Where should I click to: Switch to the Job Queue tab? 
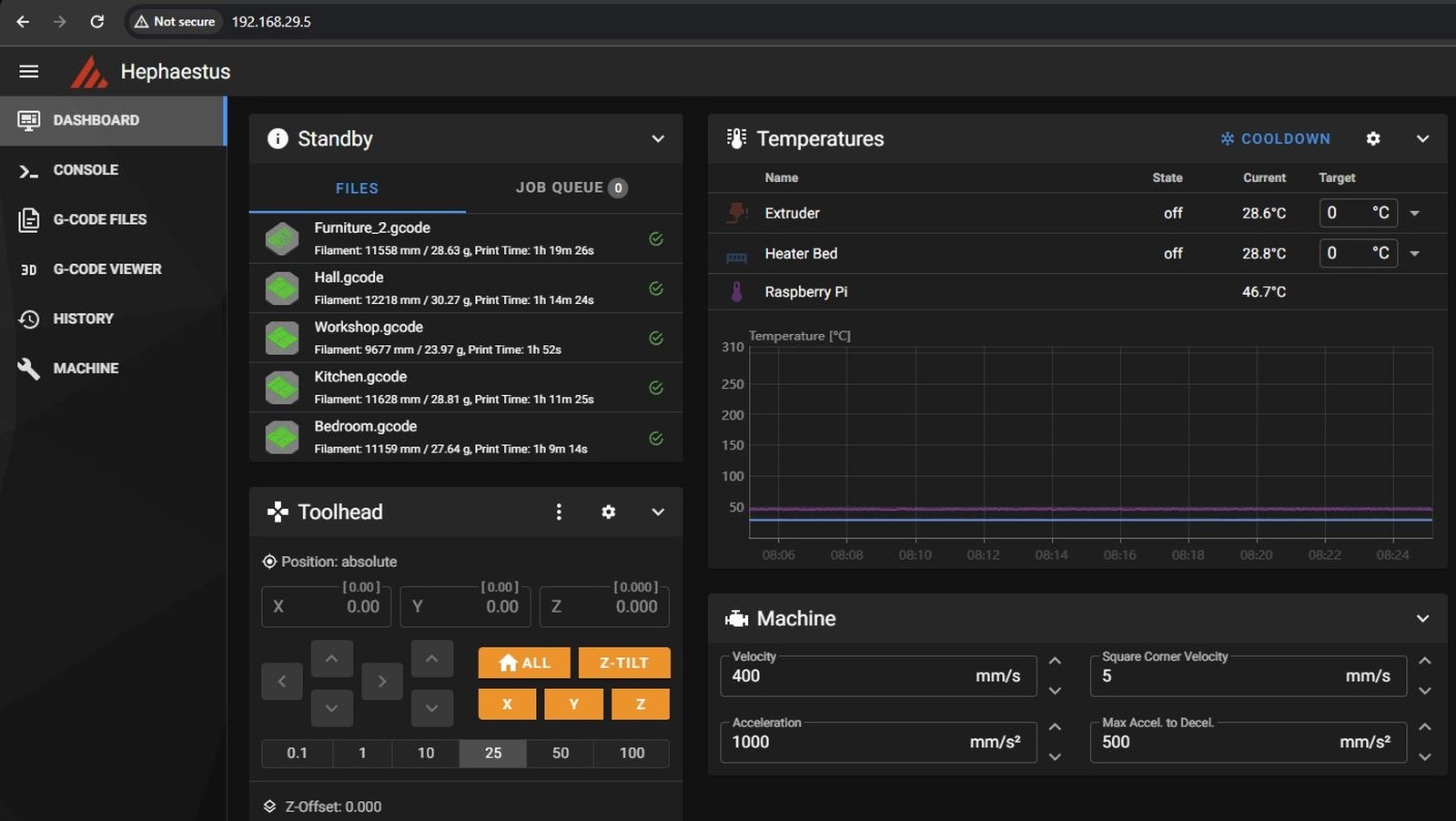coord(571,188)
